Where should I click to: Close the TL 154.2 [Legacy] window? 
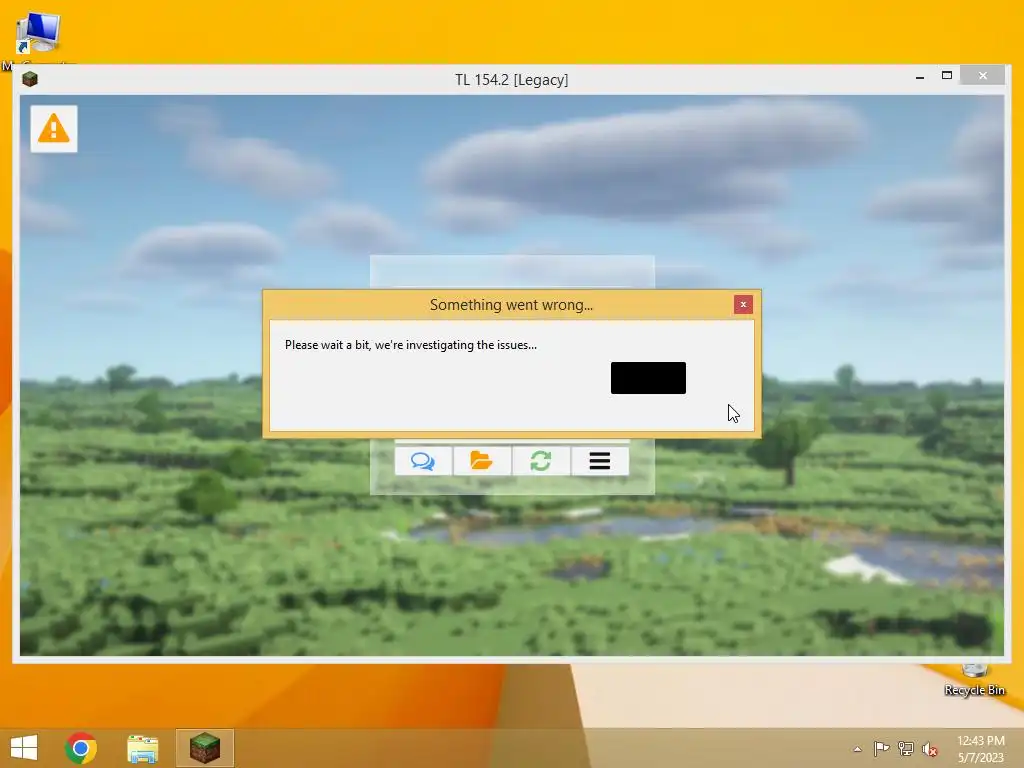(x=983, y=76)
